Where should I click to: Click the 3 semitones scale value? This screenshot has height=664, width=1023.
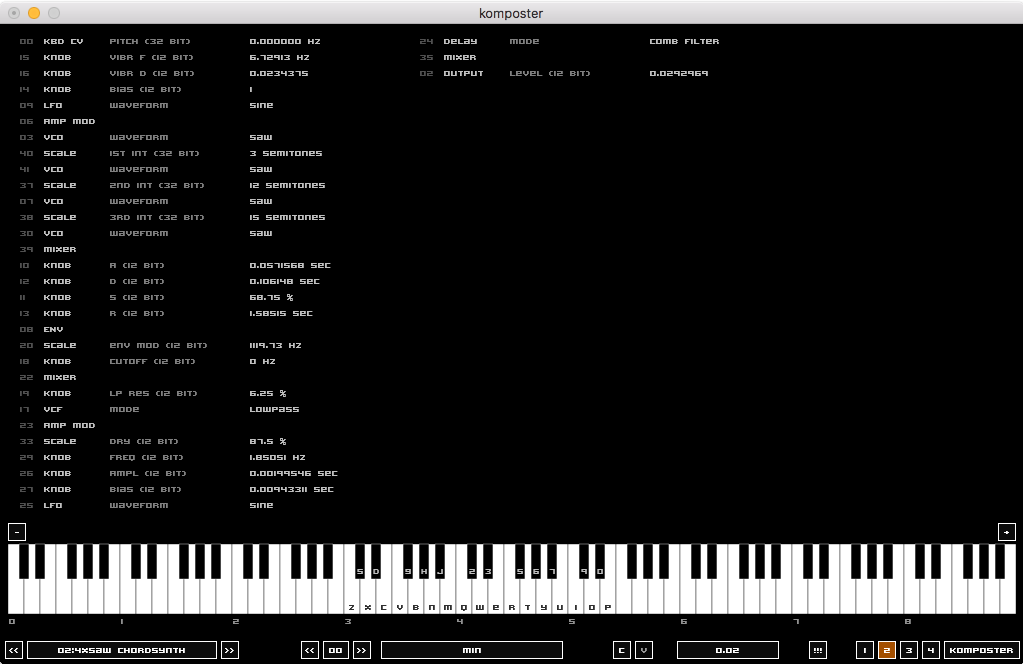tap(286, 153)
